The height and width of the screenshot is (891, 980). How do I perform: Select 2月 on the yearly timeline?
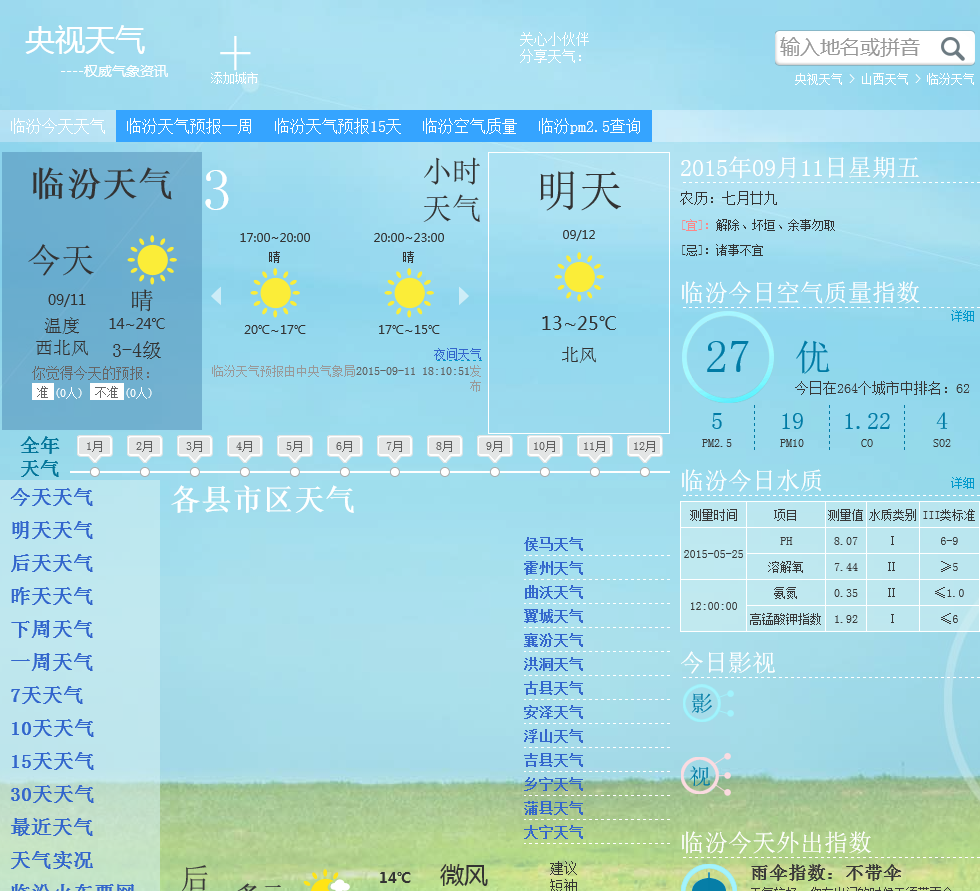(x=144, y=446)
